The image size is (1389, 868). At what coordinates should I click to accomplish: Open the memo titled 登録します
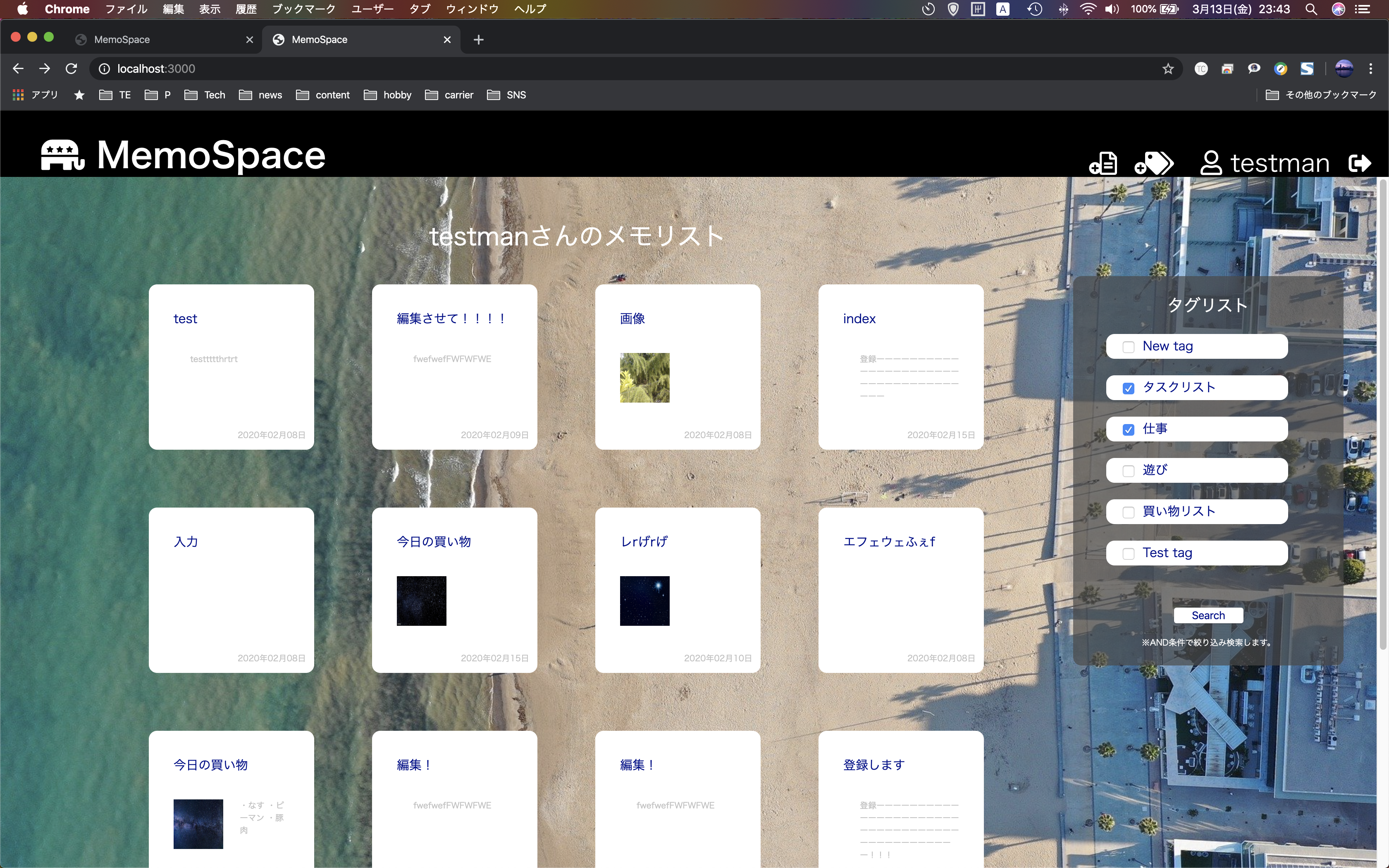pos(874,765)
